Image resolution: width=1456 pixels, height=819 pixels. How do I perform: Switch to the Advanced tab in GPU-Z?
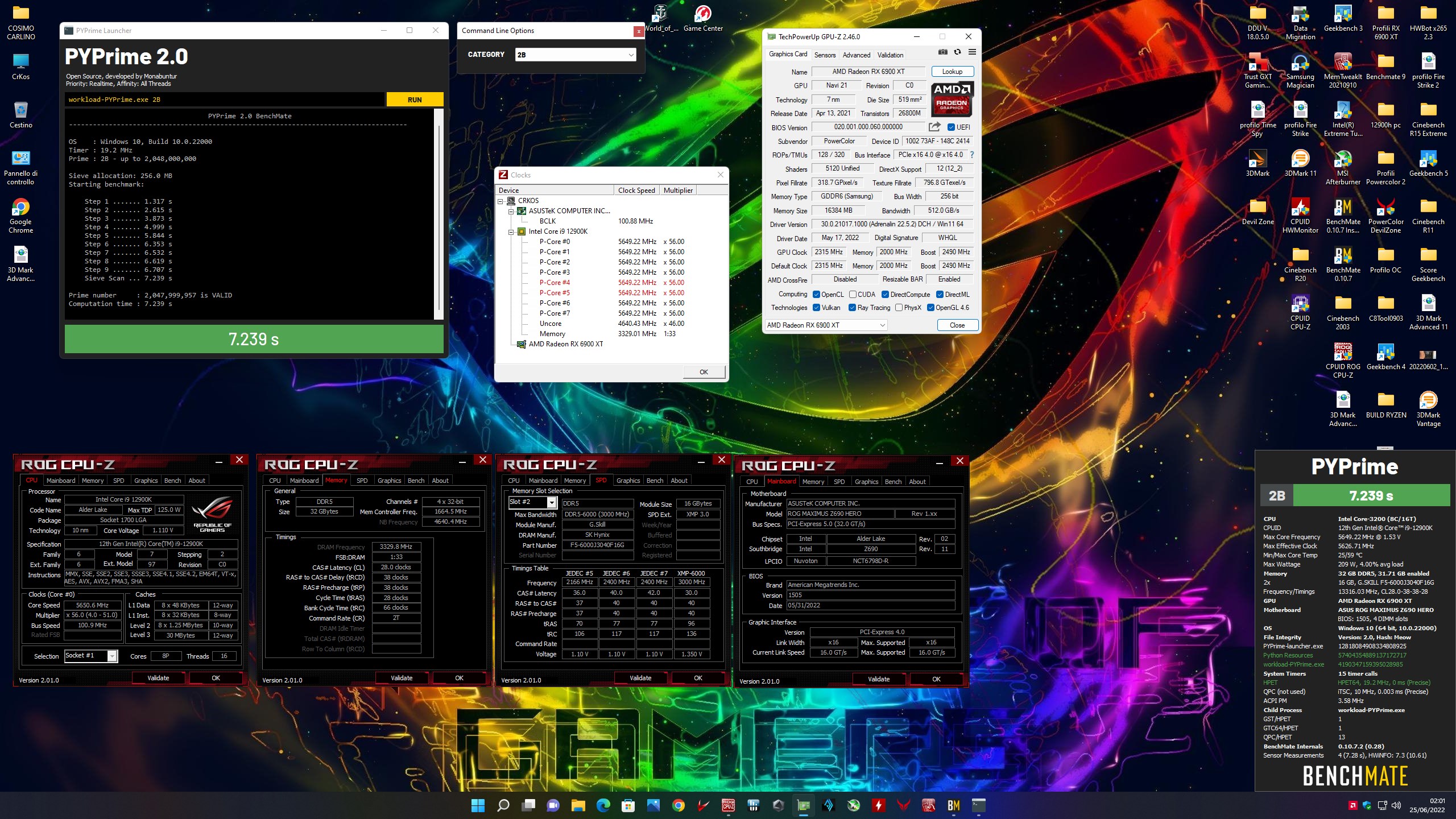[857, 55]
